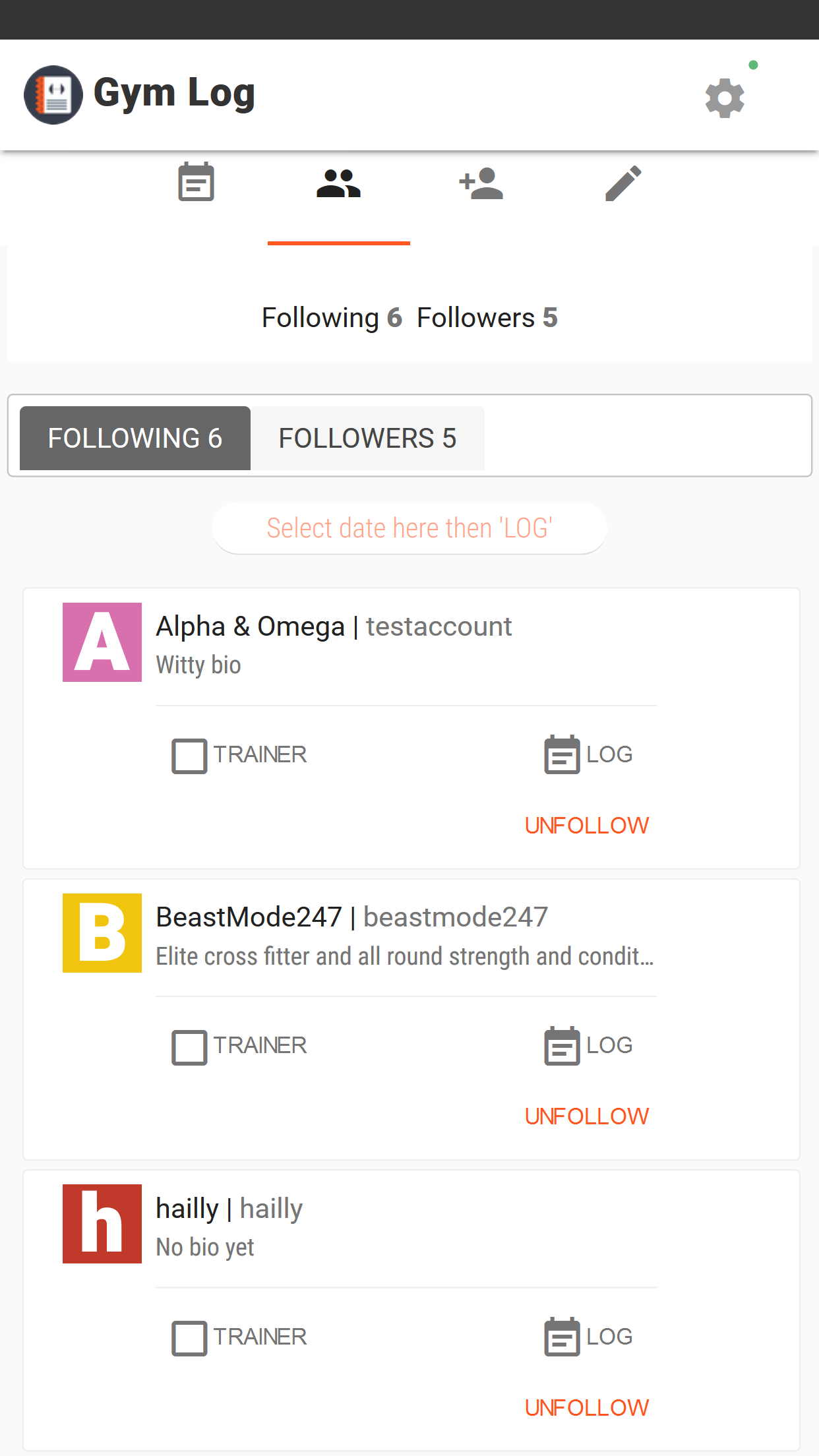The width and height of the screenshot is (819, 1456).
Task: Open the pencil edit tab
Action: point(623,183)
